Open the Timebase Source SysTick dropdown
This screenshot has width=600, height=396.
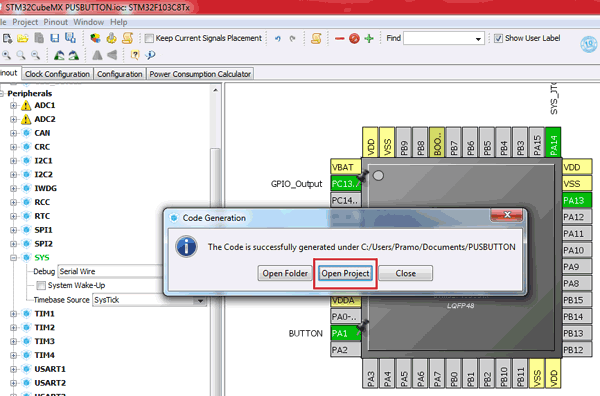coord(201,300)
